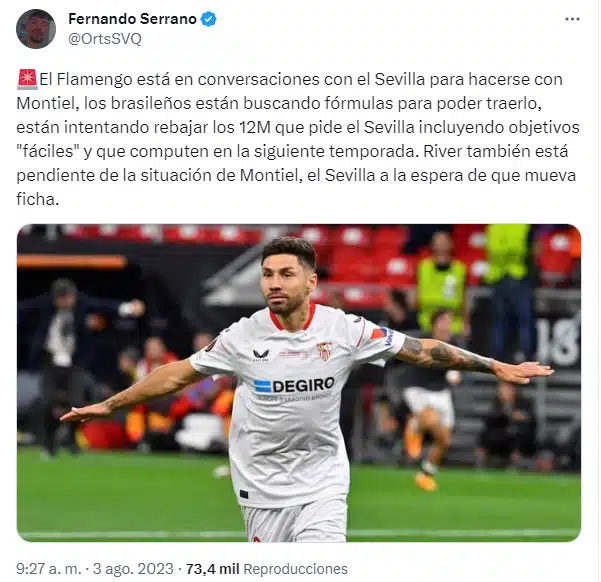Click the Sevilla crest on the shirt

pos(325,351)
